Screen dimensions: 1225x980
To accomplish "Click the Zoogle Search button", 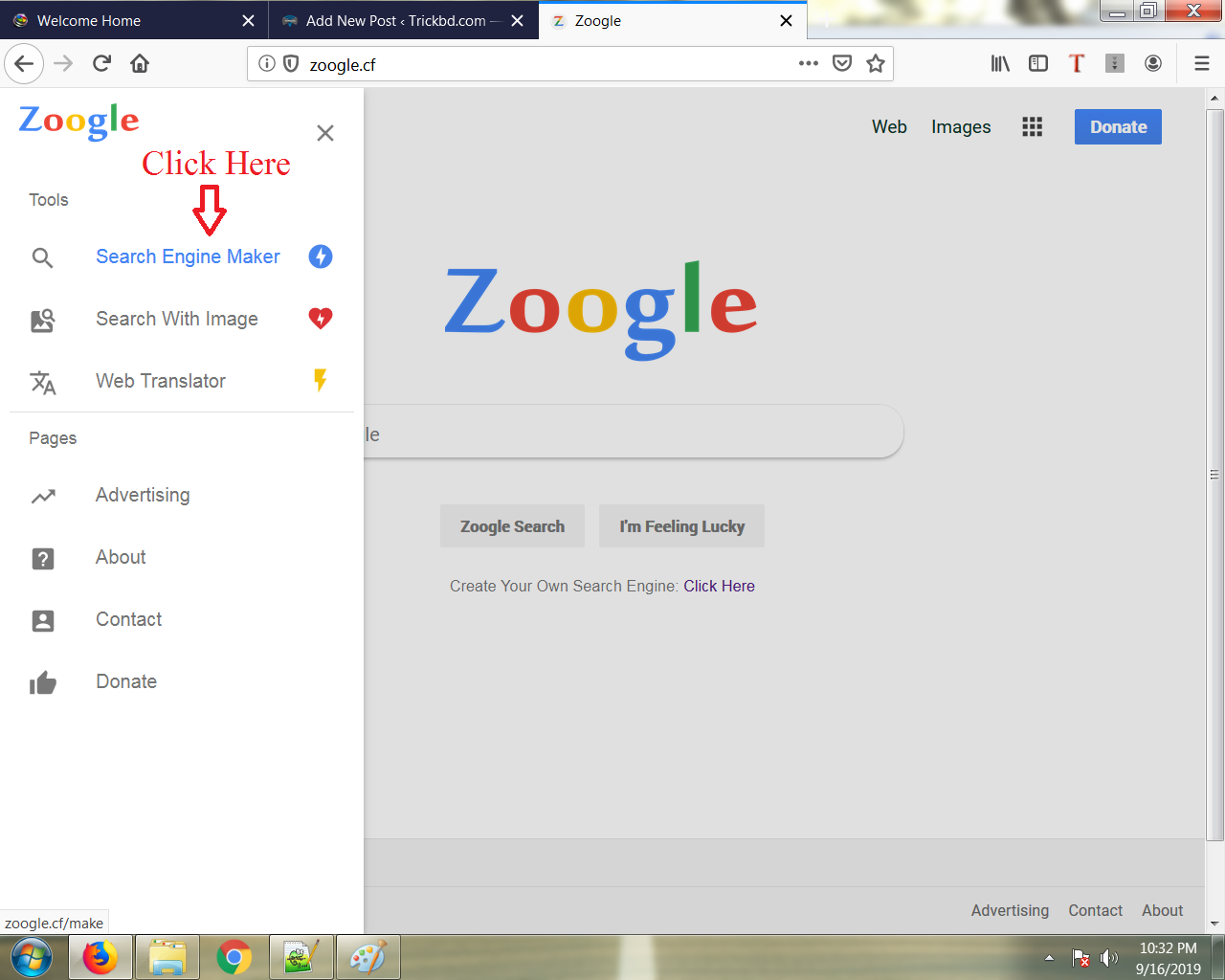I will click(x=512, y=526).
